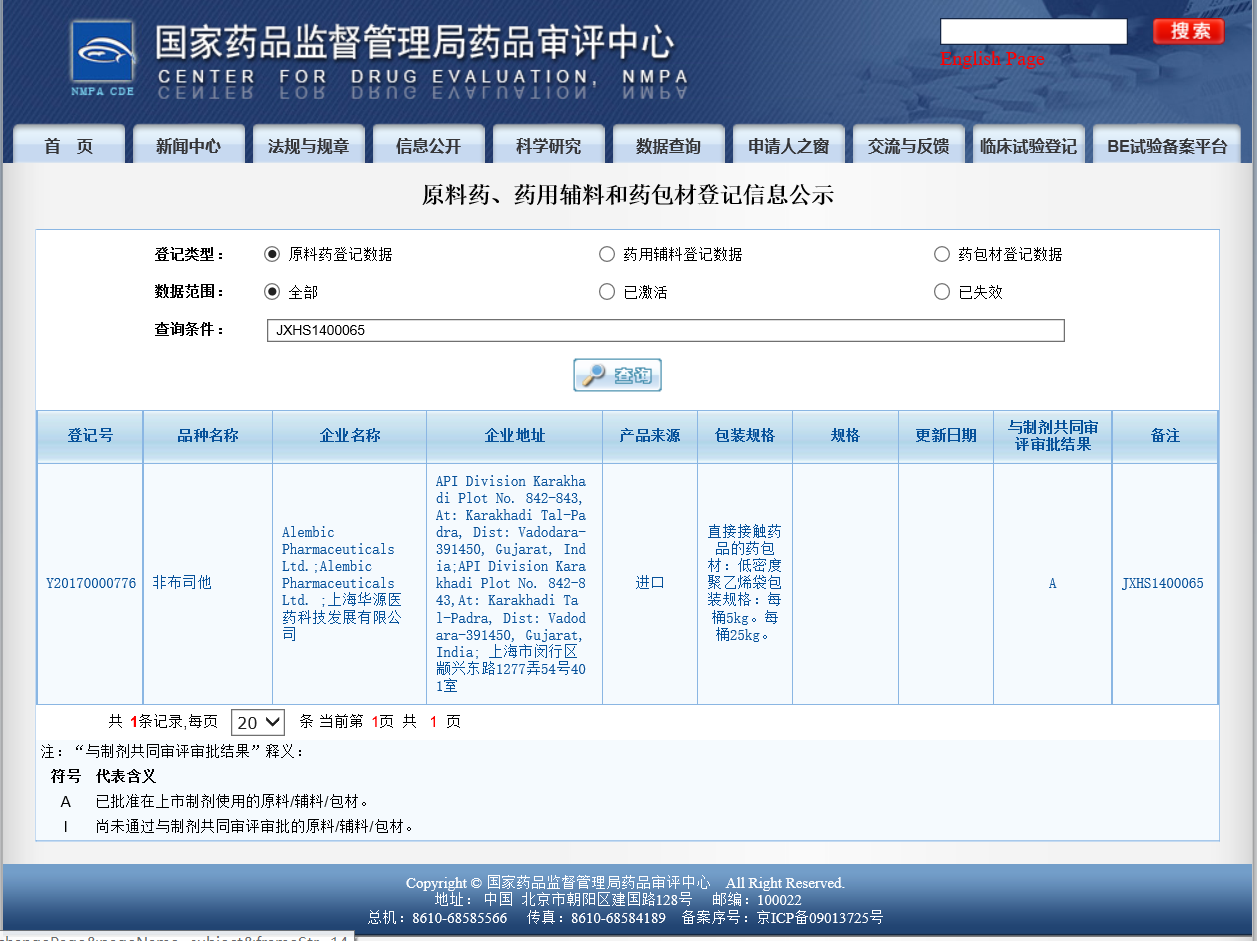Viewport: 1257px width, 941px height.
Task: Click the 查询条件 input field
Action: (x=664, y=330)
